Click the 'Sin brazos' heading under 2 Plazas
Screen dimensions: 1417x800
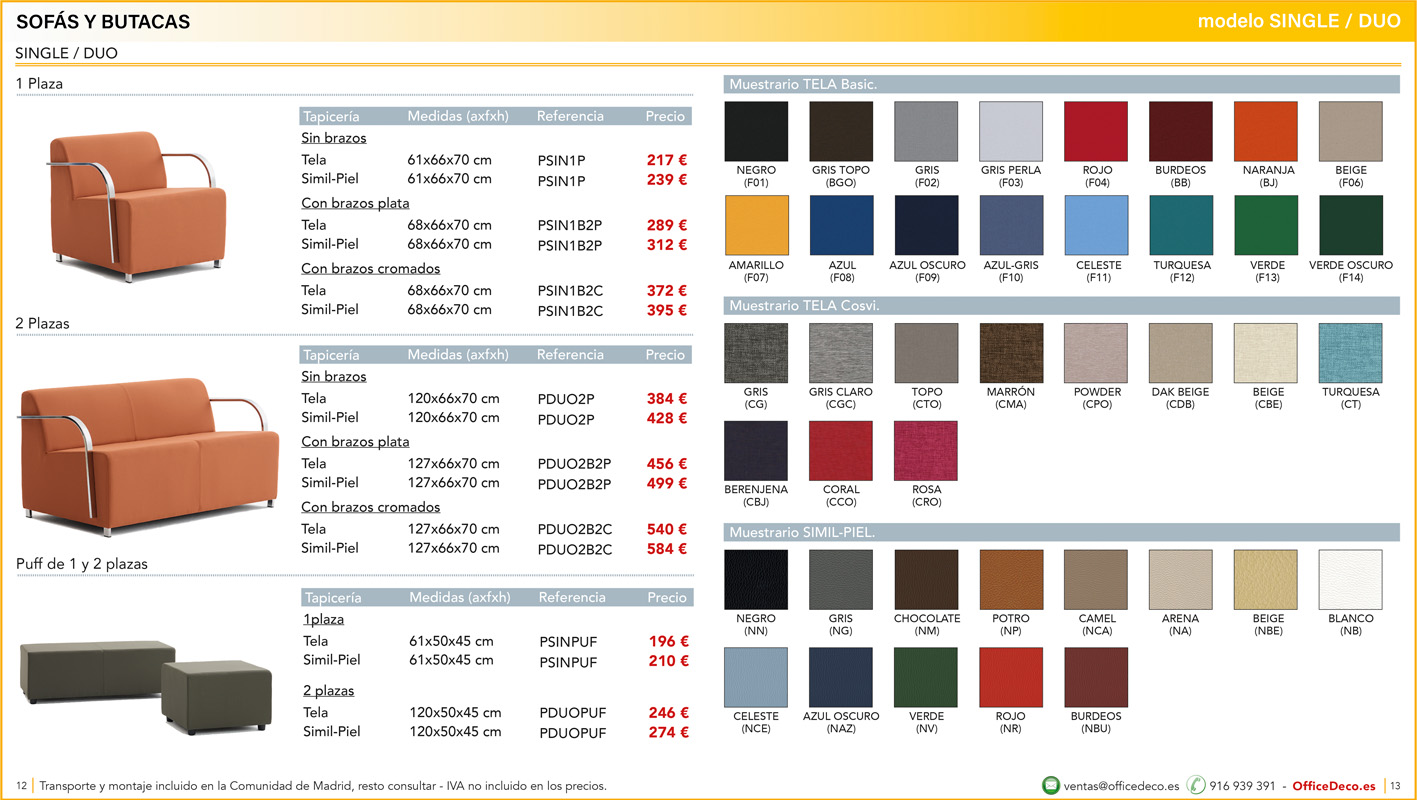[x=334, y=377]
